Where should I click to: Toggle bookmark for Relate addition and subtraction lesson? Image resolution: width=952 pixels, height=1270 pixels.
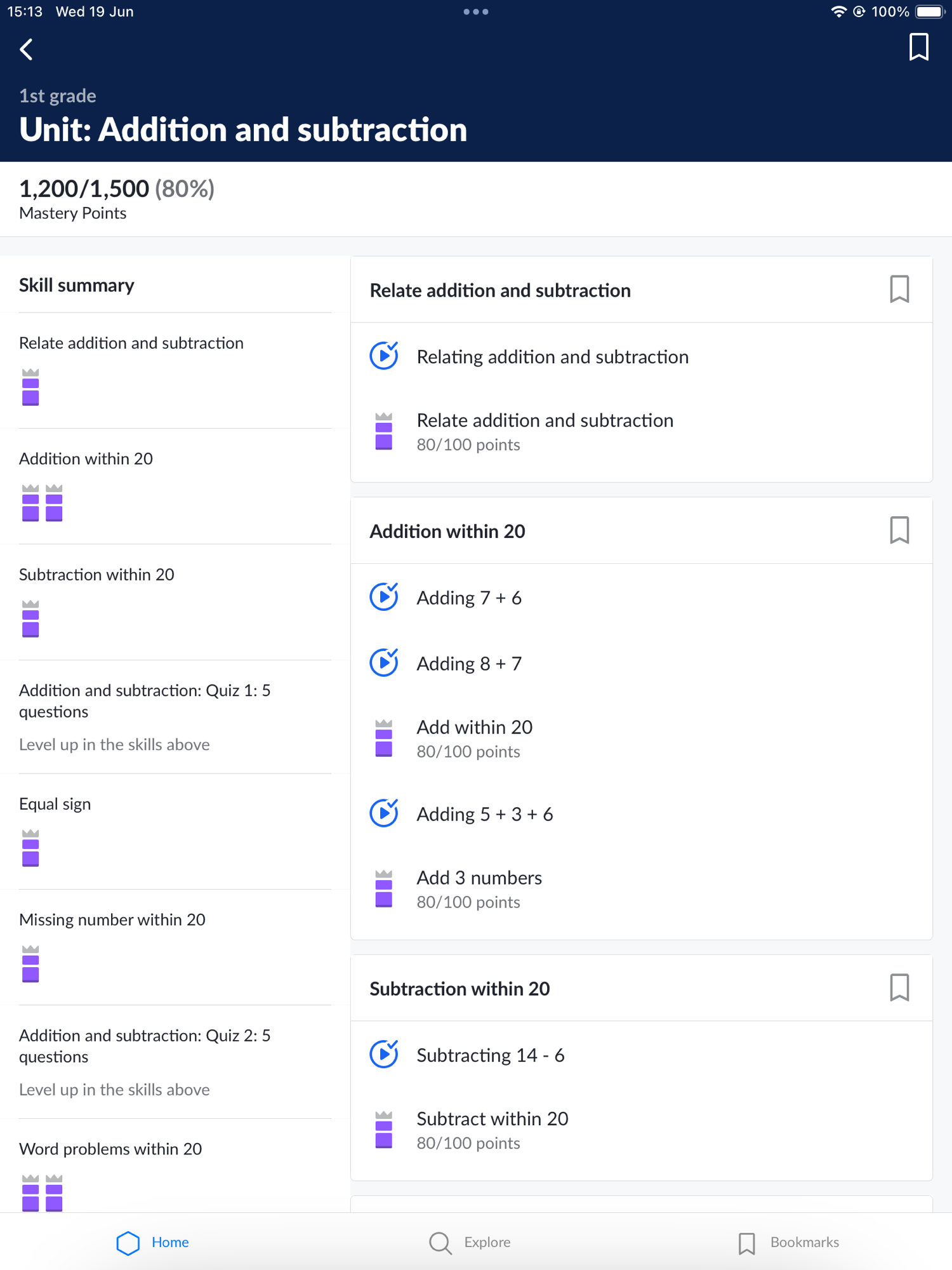point(899,290)
